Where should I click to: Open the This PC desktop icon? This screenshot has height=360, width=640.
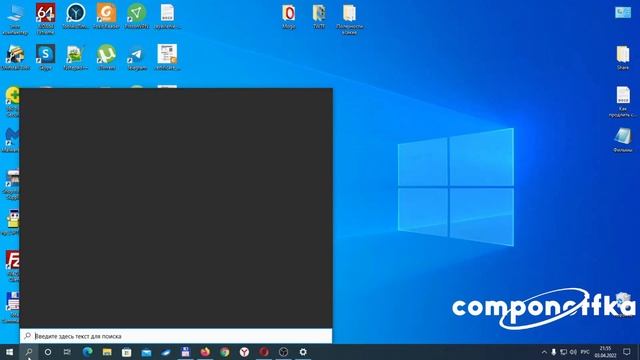pyautogui.click(x=15, y=18)
